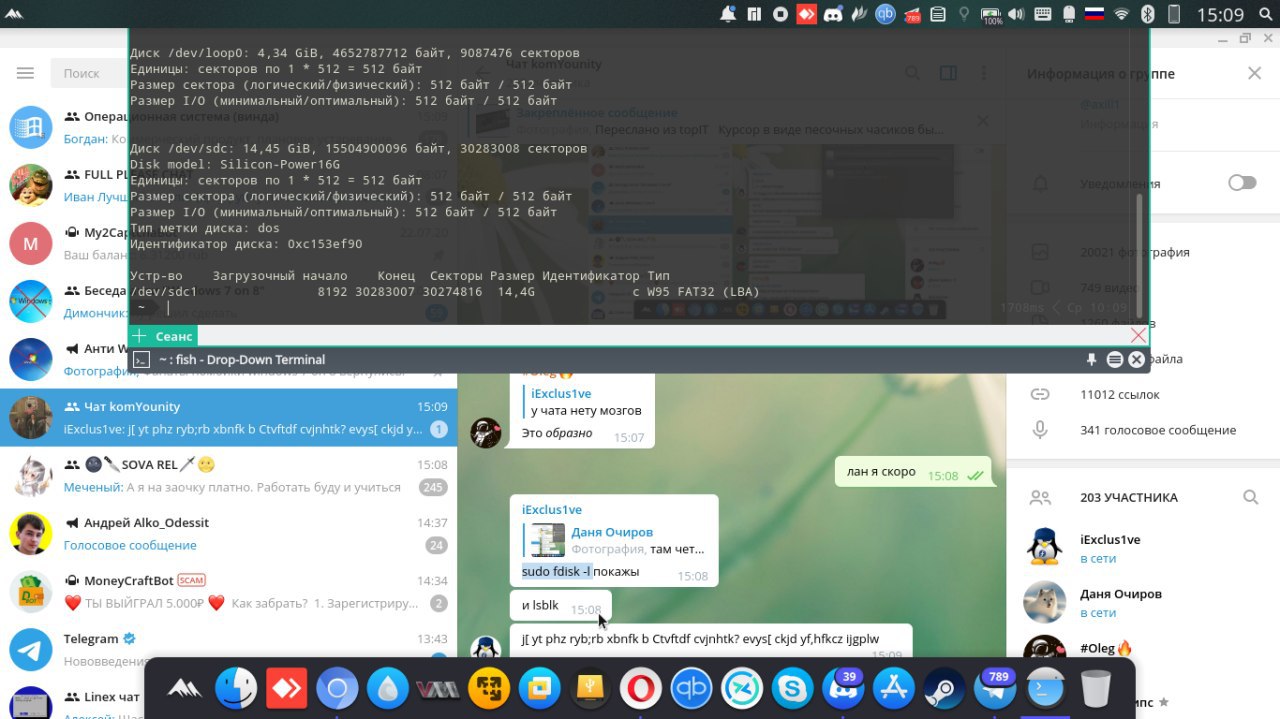Open the Андрей Alko_Odessit channel
Viewport: 1280px width, 719px height.
(228, 533)
